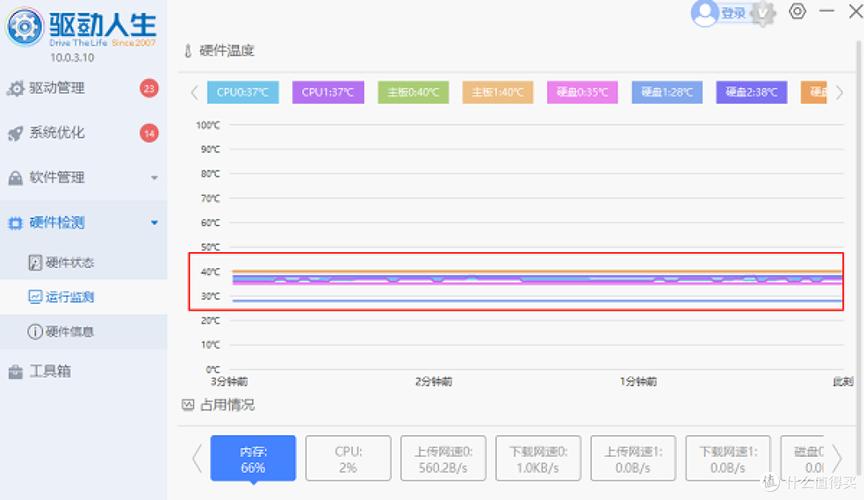Toggle the CPU1:37℃ sensor tag

tap(328, 92)
